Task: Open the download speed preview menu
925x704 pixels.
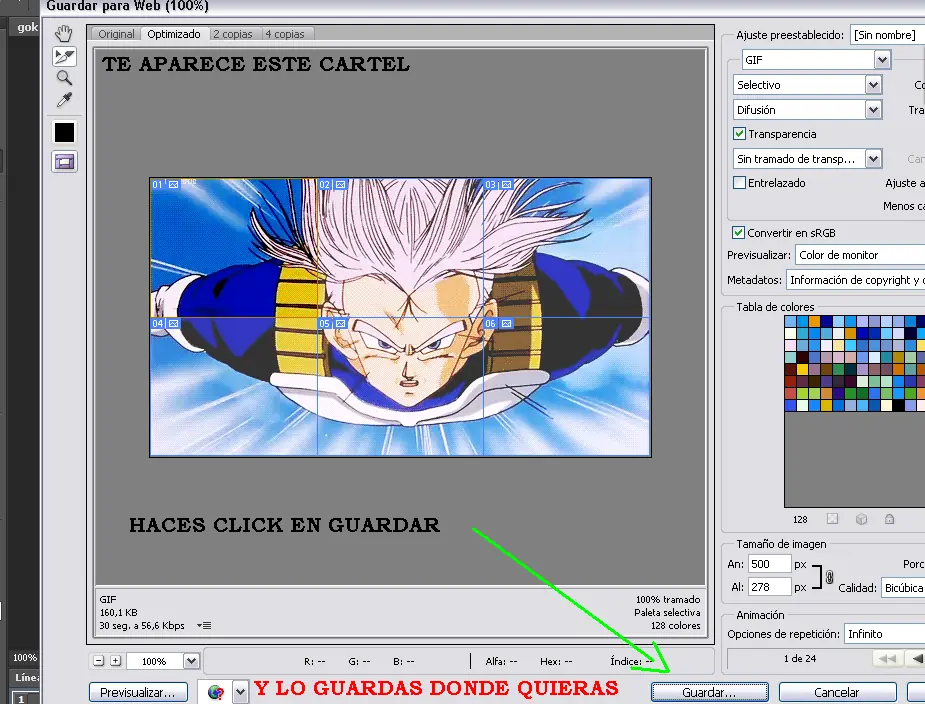Action: coord(204,626)
